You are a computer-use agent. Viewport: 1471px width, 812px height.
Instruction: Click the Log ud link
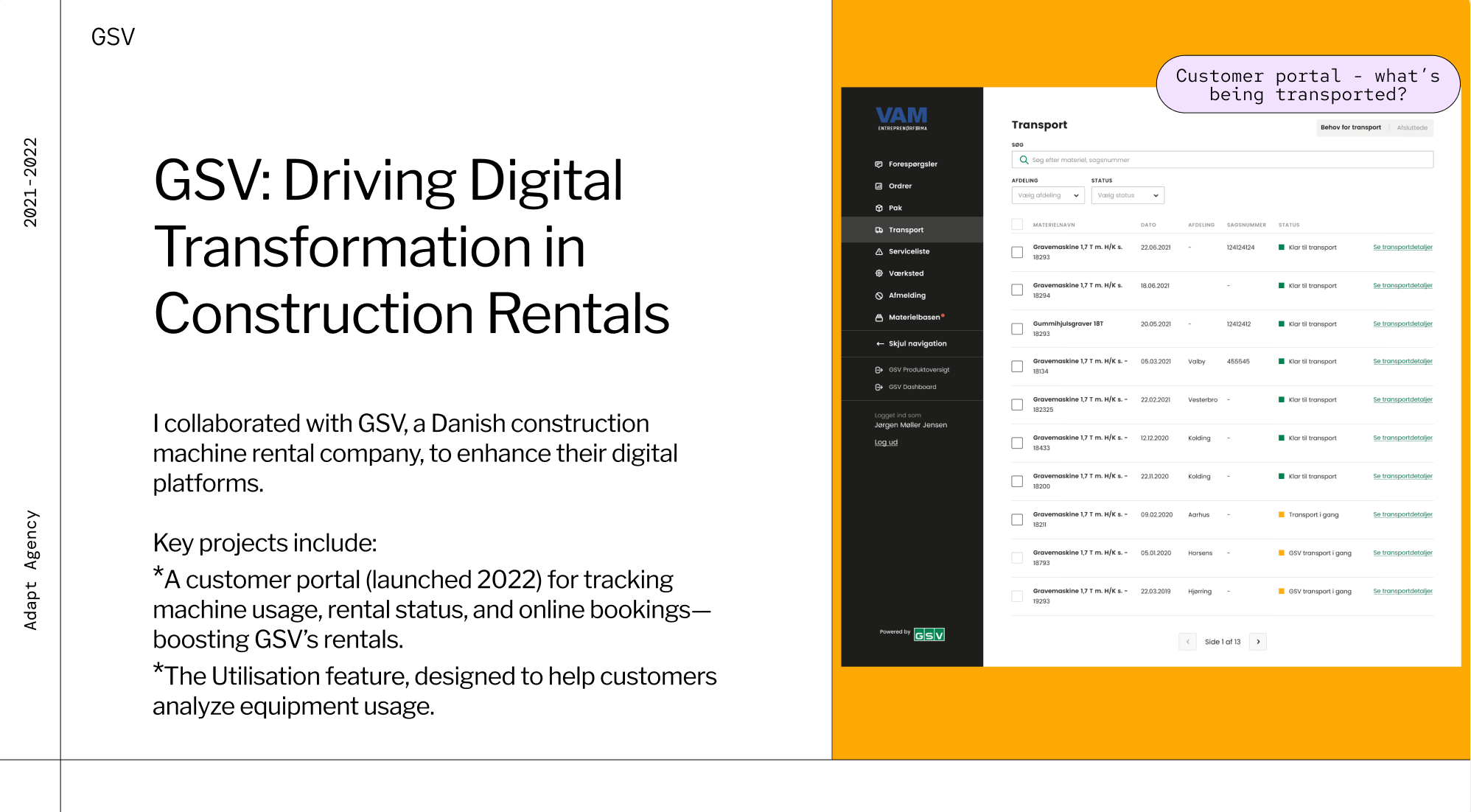tap(886, 443)
